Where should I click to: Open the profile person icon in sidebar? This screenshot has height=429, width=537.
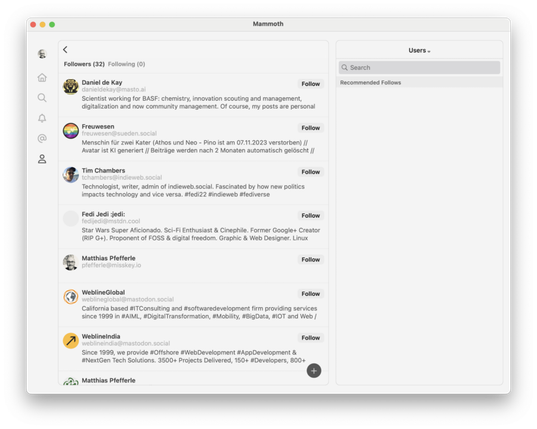(42, 159)
